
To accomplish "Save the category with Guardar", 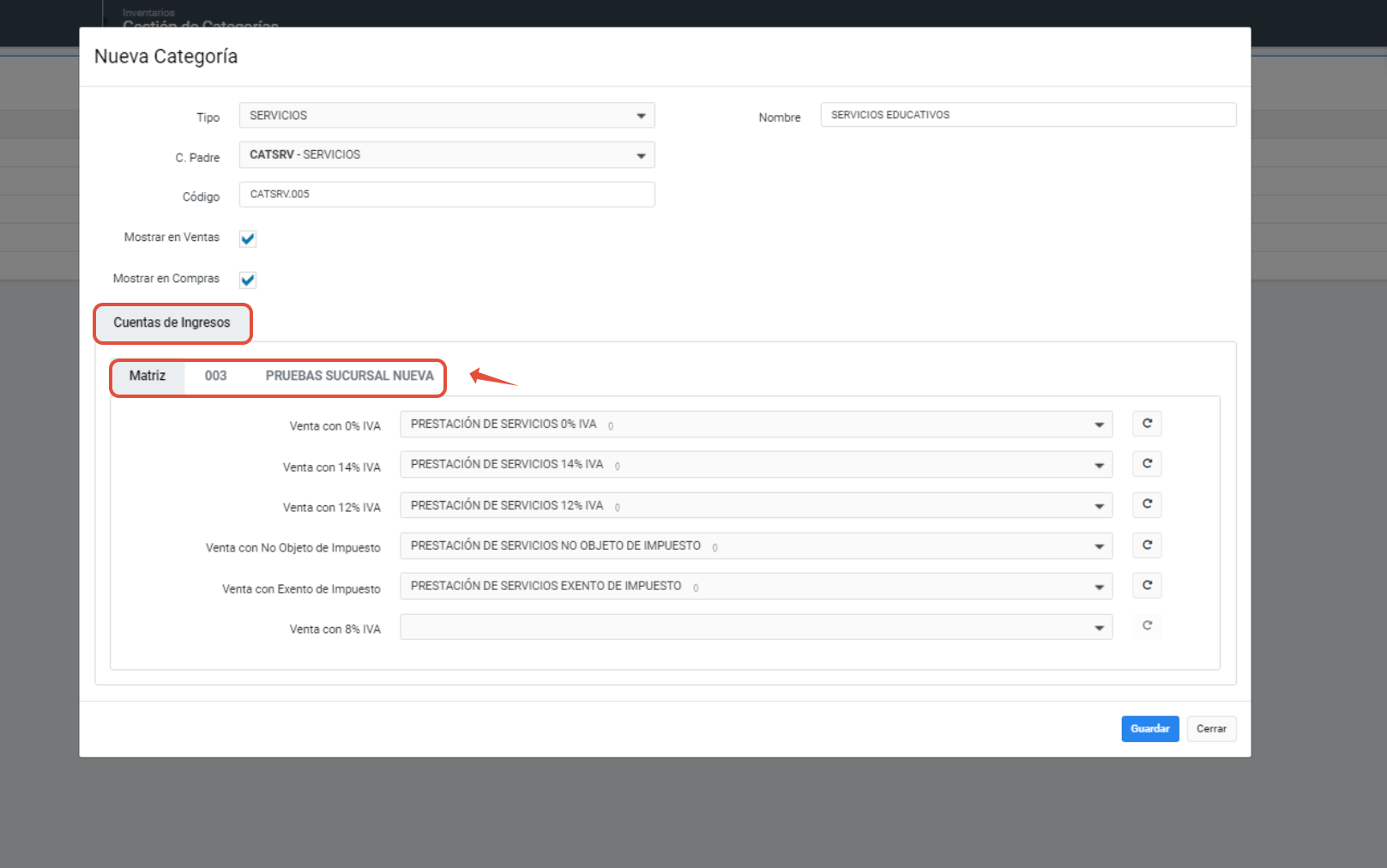I will click(x=1149, y=729).
